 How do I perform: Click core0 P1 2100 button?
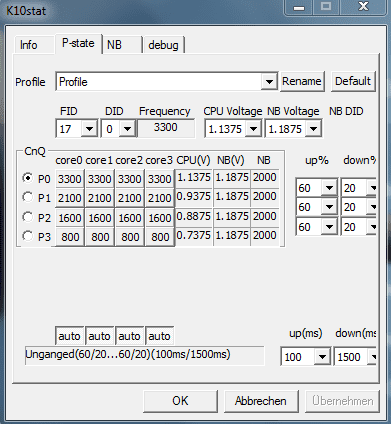pyautogui.click(x=70, y=198)
